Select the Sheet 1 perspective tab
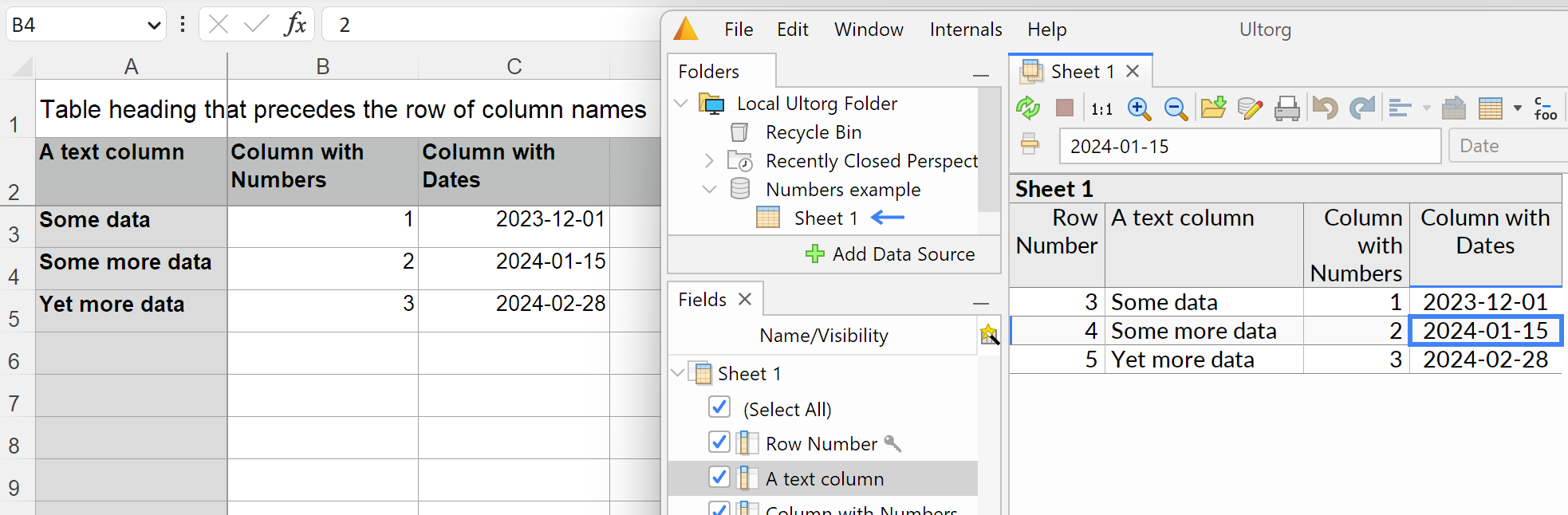 pos(1082,72)
